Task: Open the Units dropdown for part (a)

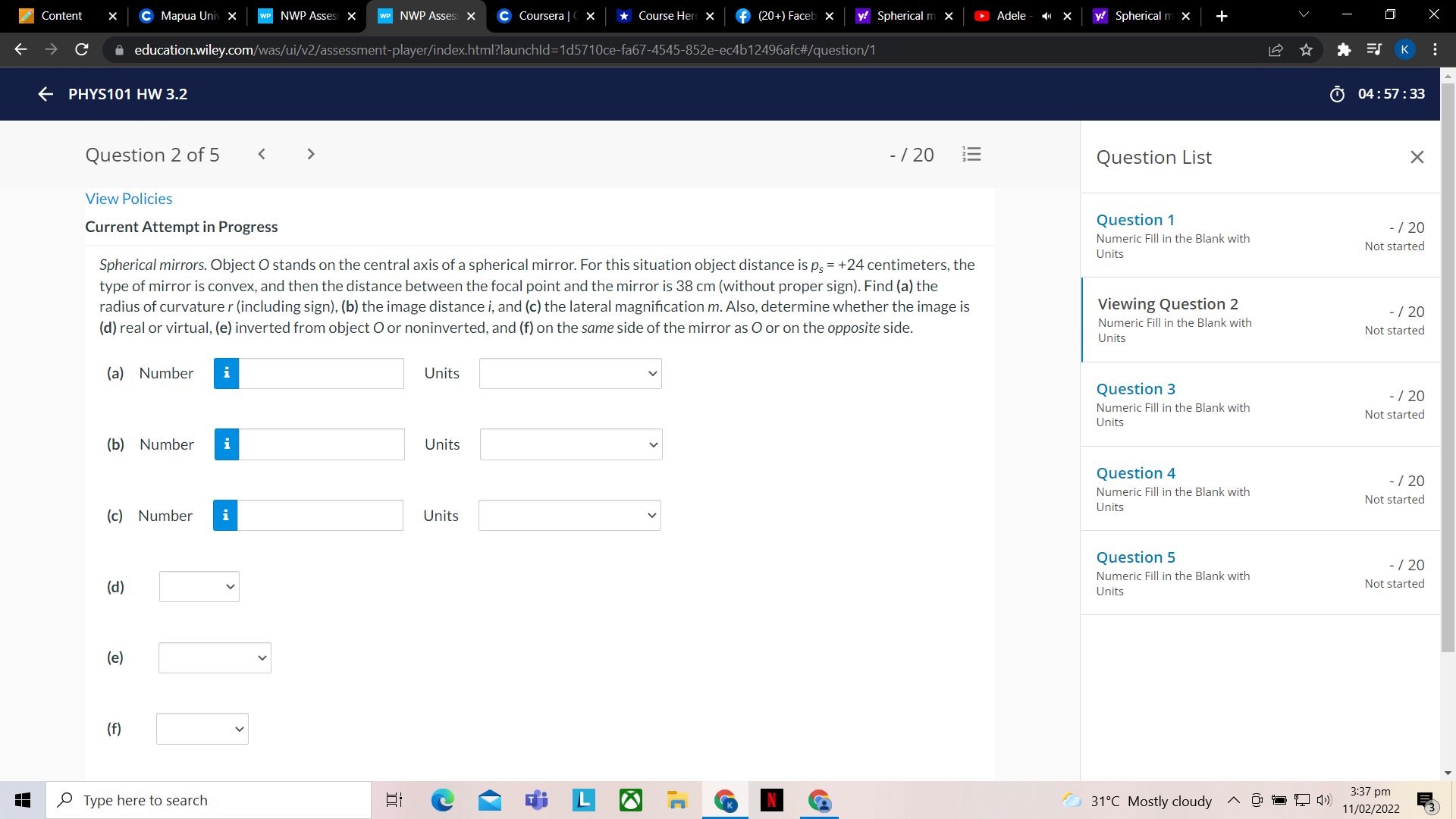Action: 570,373
